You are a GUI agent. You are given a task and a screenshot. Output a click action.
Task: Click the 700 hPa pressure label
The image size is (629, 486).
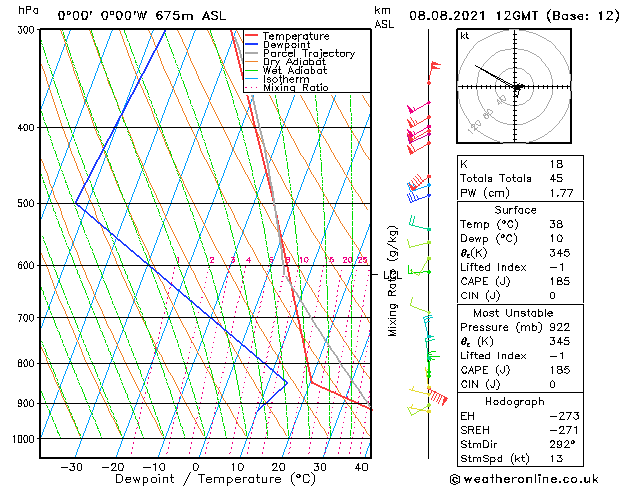pyautogui.click(x=28, y=318)
